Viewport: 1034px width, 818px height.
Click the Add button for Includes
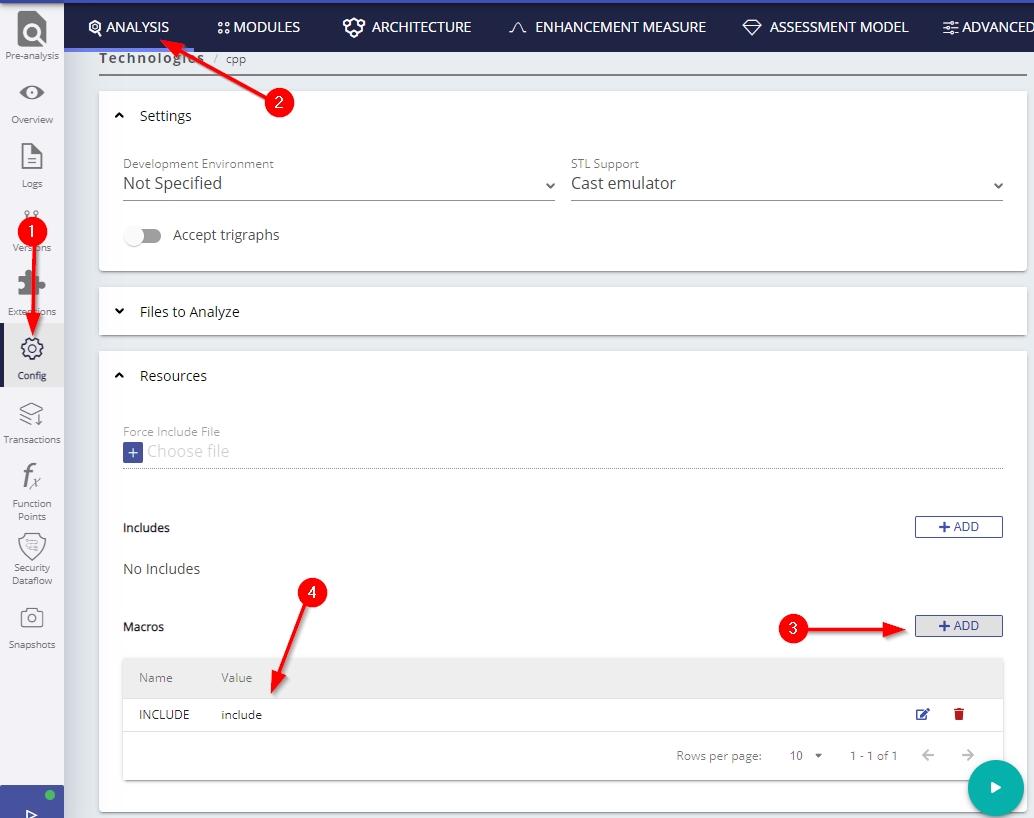tap(958, 527)
